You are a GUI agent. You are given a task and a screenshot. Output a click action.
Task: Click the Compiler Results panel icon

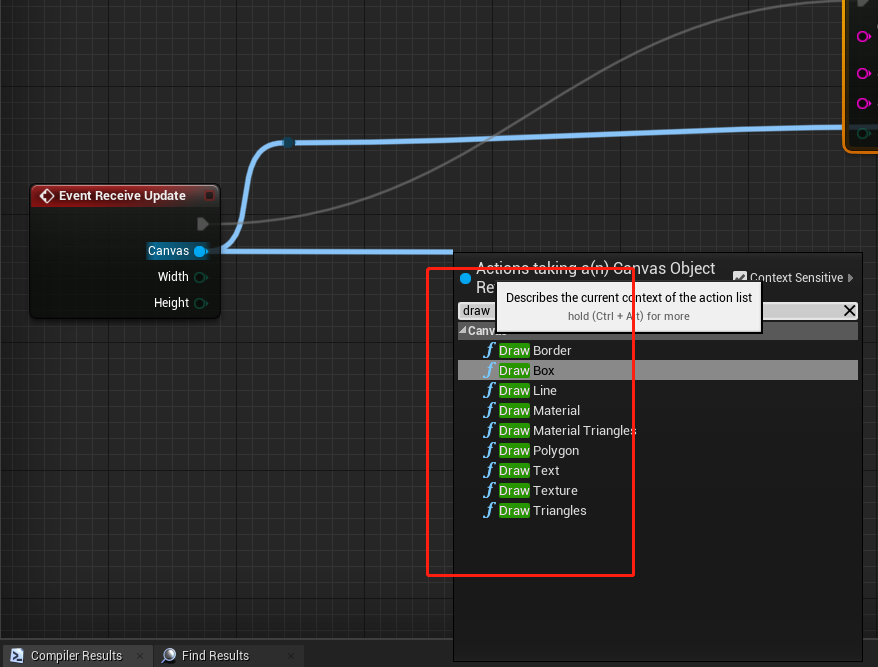click(17, 655)
